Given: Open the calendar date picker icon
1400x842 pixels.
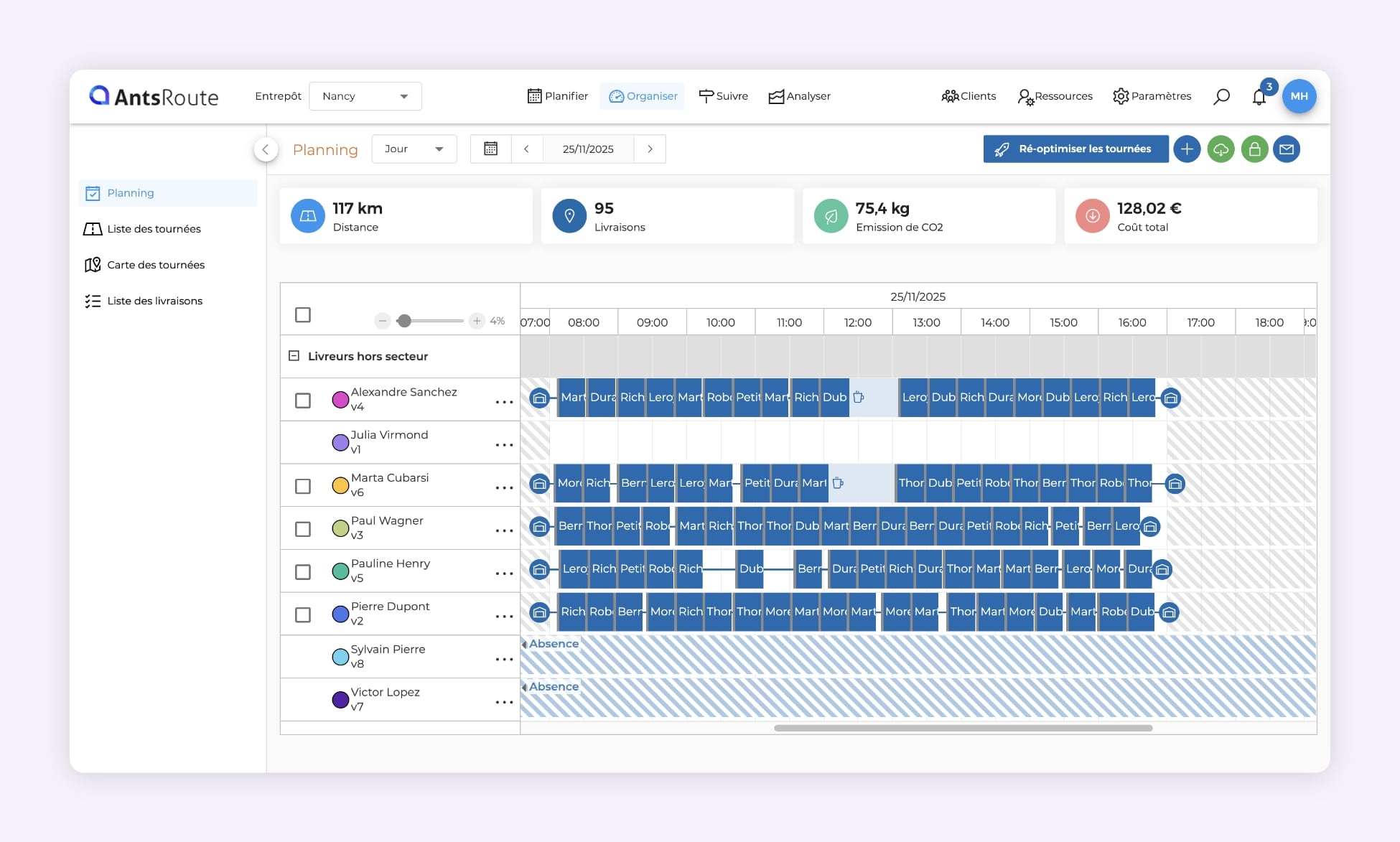Looking at the screenshot, I should pyautogui.click(x=491, y=149).
